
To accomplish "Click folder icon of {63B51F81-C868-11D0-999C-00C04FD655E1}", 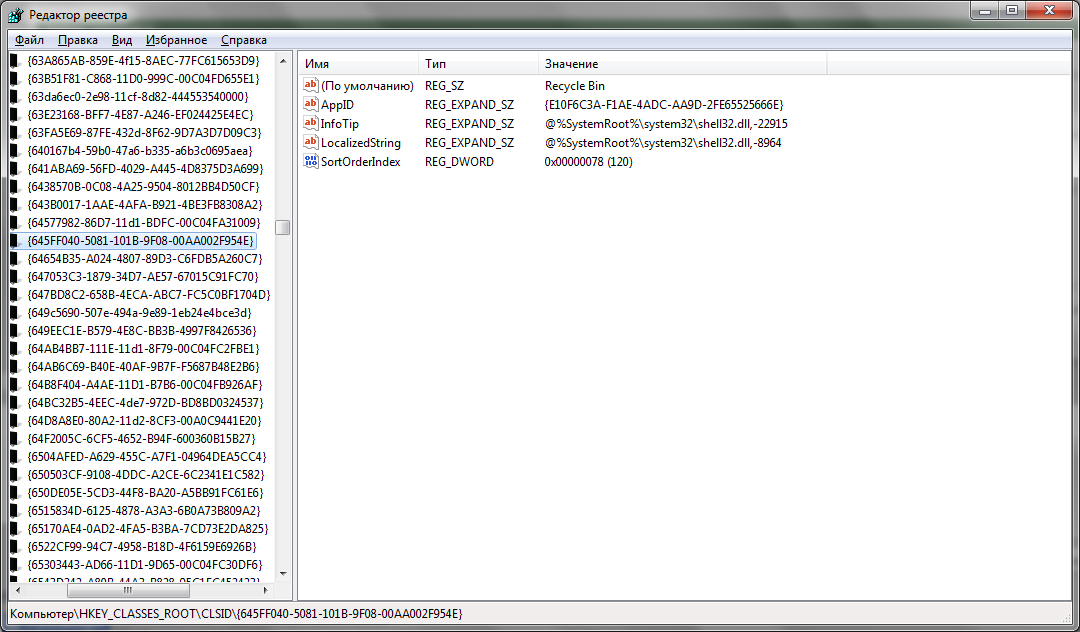I will [14, 78].
